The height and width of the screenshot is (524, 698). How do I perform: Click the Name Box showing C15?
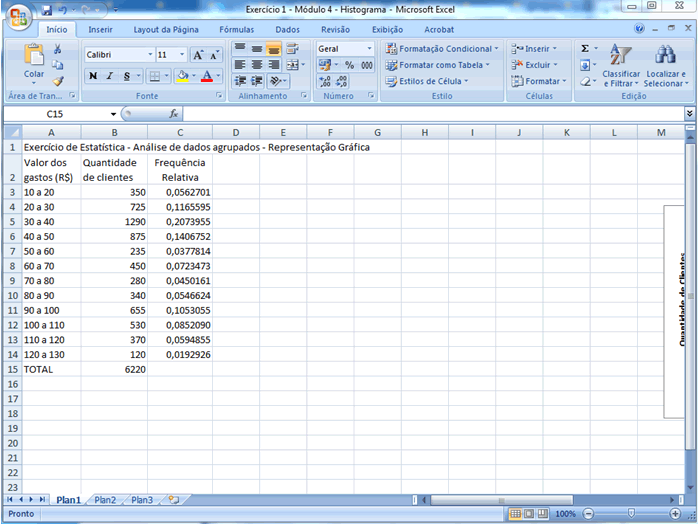(x=62, y=114)
